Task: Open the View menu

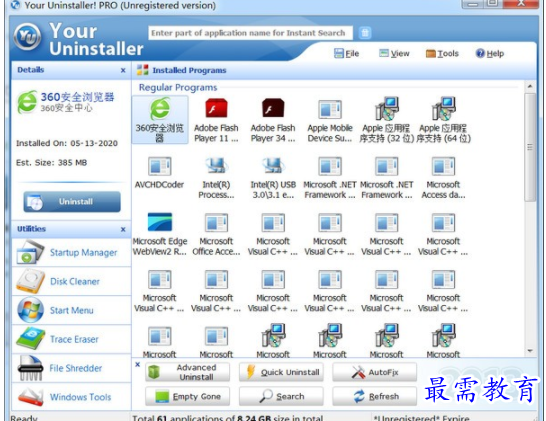Action: coord(394,54)
